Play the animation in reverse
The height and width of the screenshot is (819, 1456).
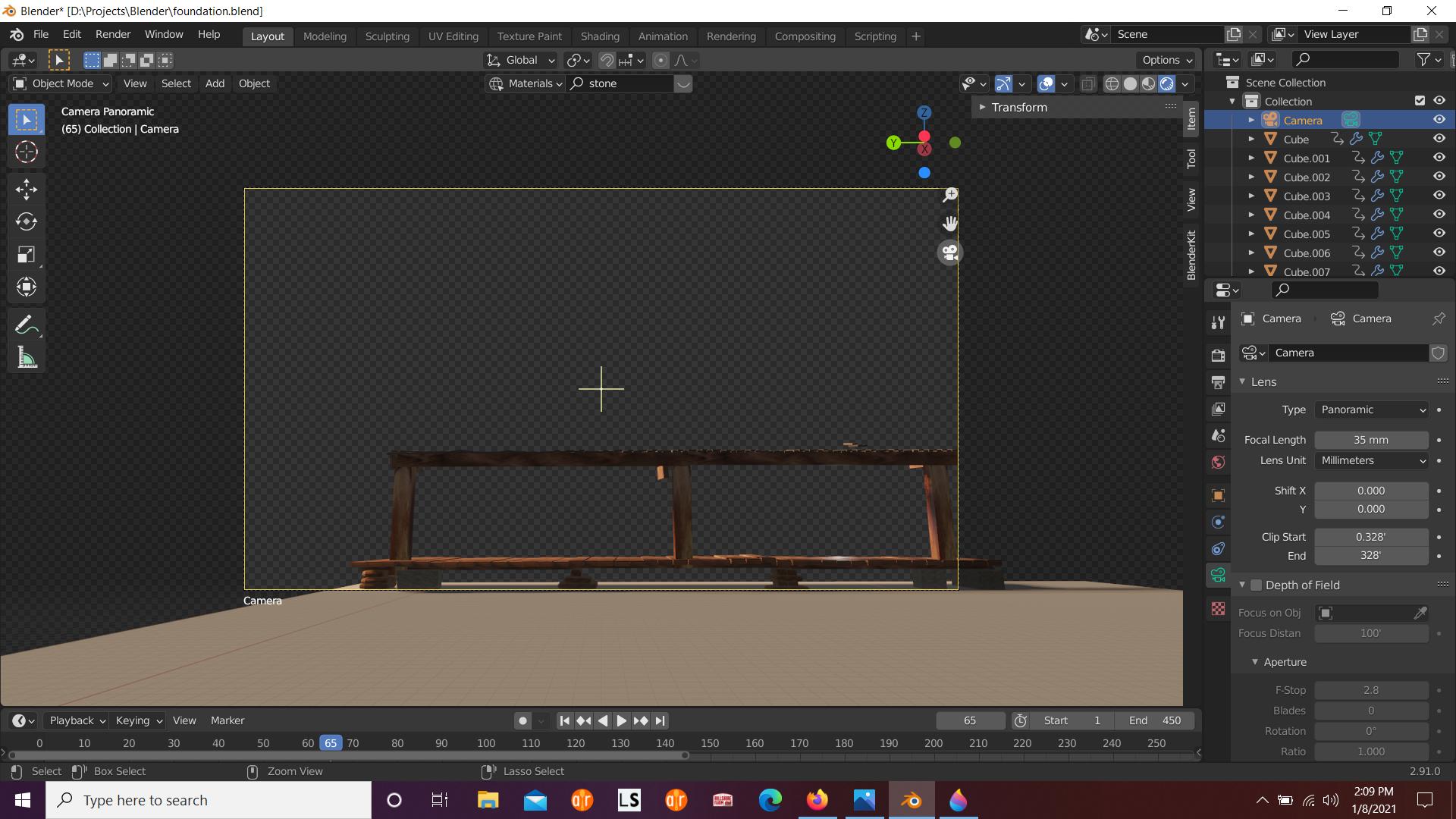603,720
